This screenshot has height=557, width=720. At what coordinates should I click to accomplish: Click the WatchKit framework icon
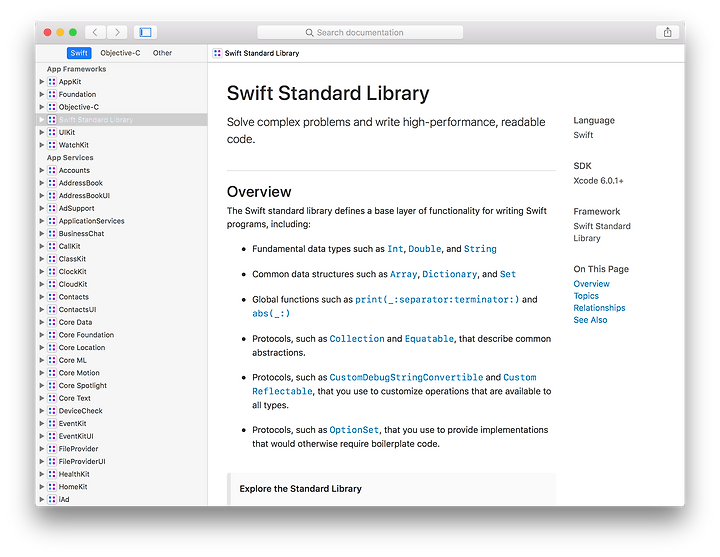pyautogui.click(x=52, y=145)
